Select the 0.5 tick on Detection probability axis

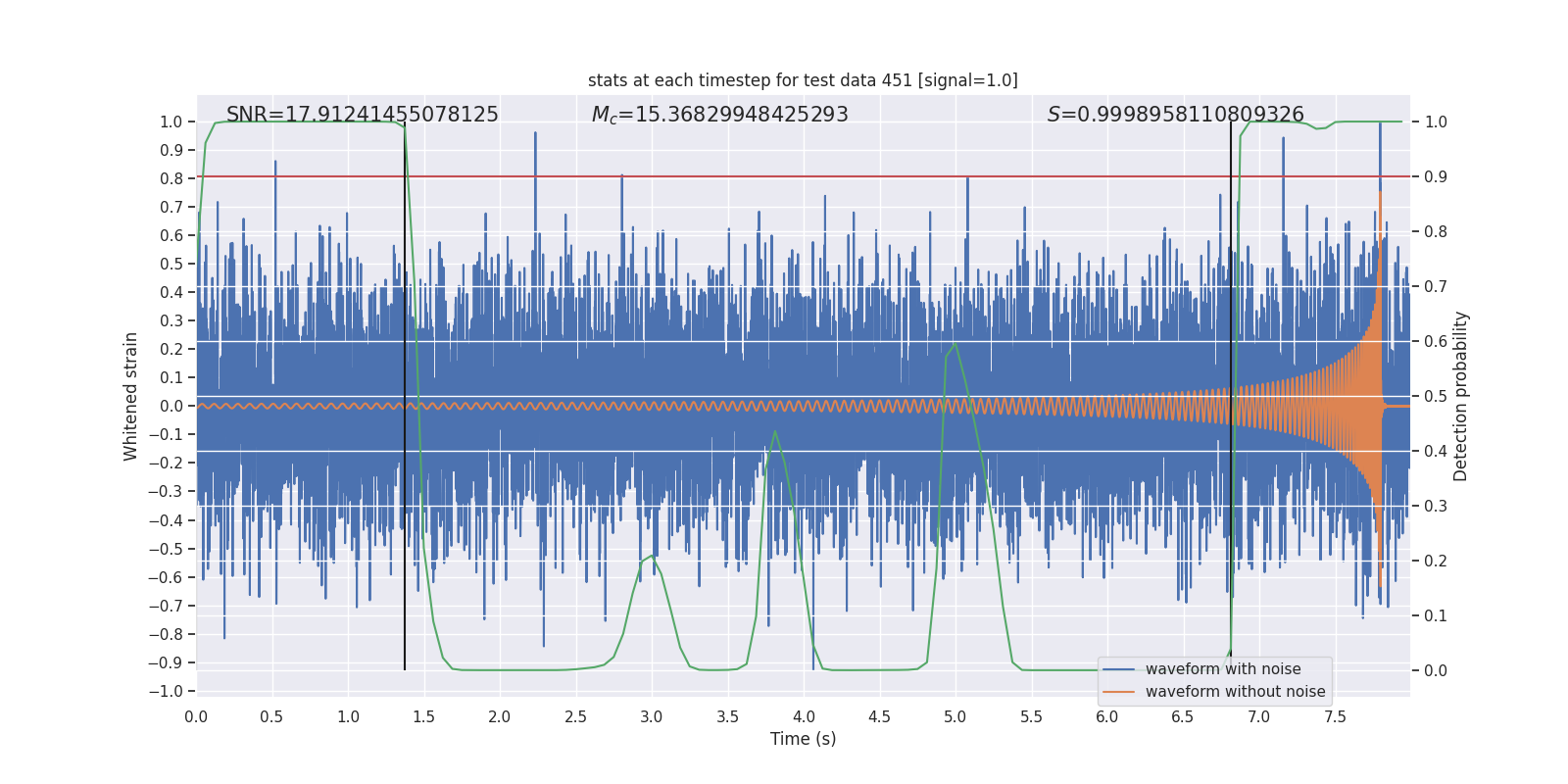1436,396
